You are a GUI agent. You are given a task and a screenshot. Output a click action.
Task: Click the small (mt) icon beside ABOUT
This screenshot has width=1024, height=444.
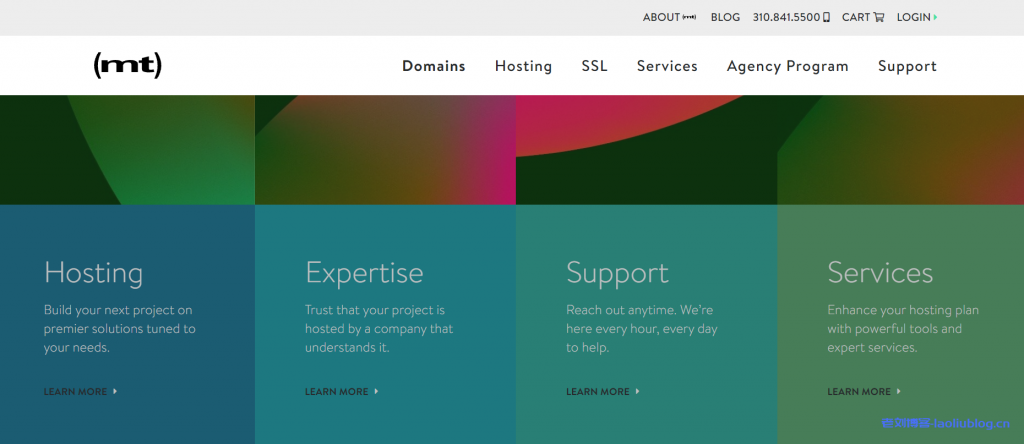689,17
